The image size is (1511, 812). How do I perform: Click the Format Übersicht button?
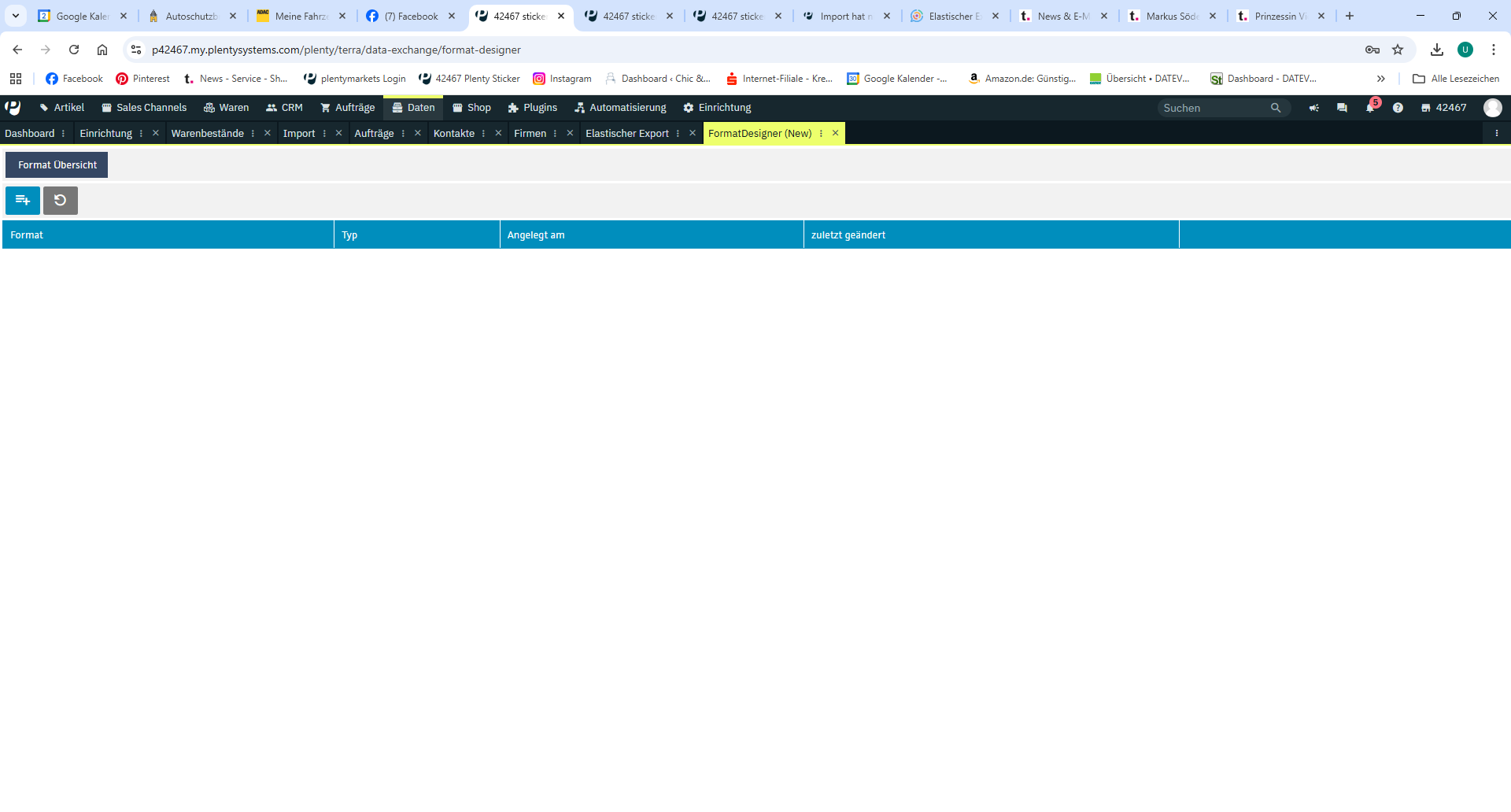pos(57,165)
